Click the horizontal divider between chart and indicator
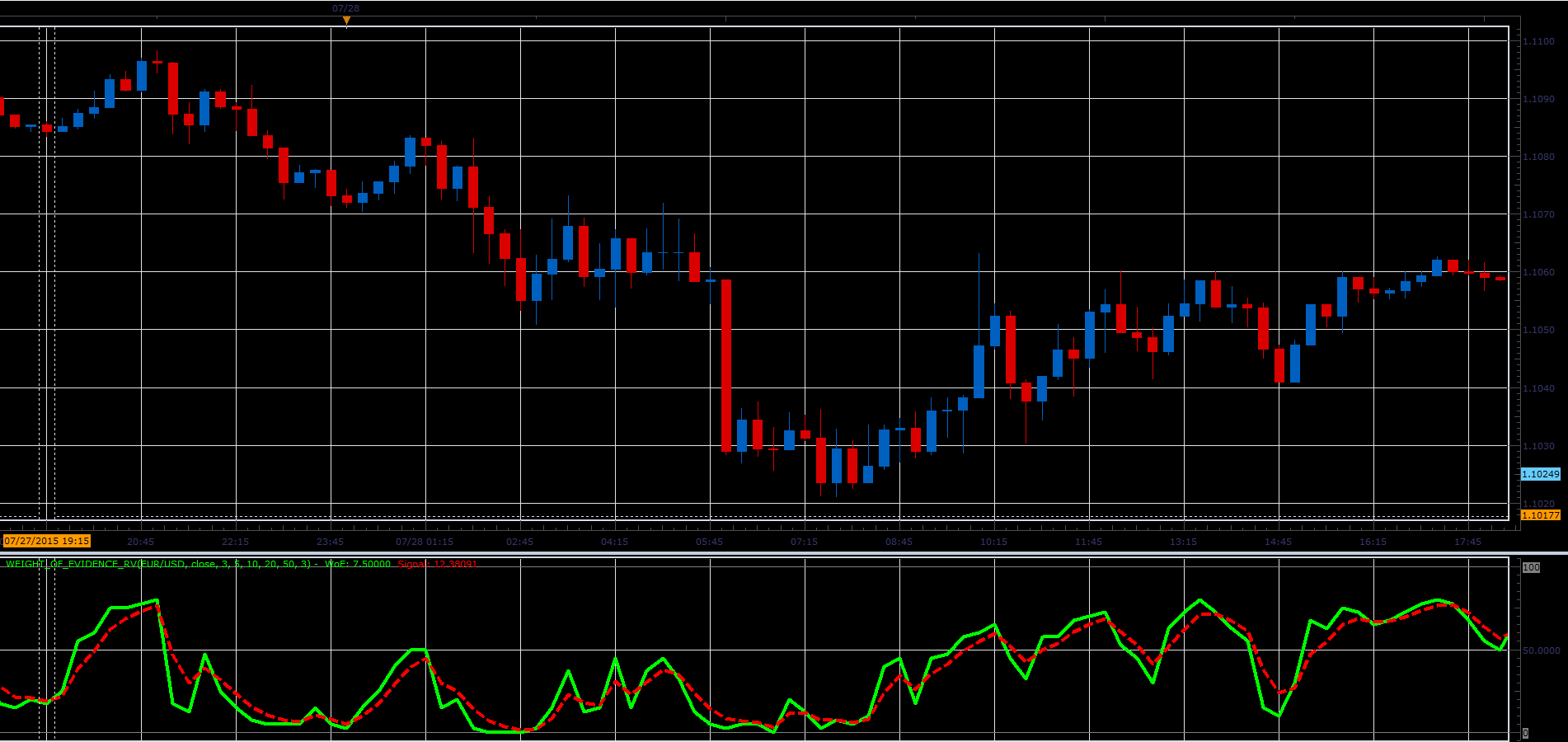 click(x=784, y=553)
